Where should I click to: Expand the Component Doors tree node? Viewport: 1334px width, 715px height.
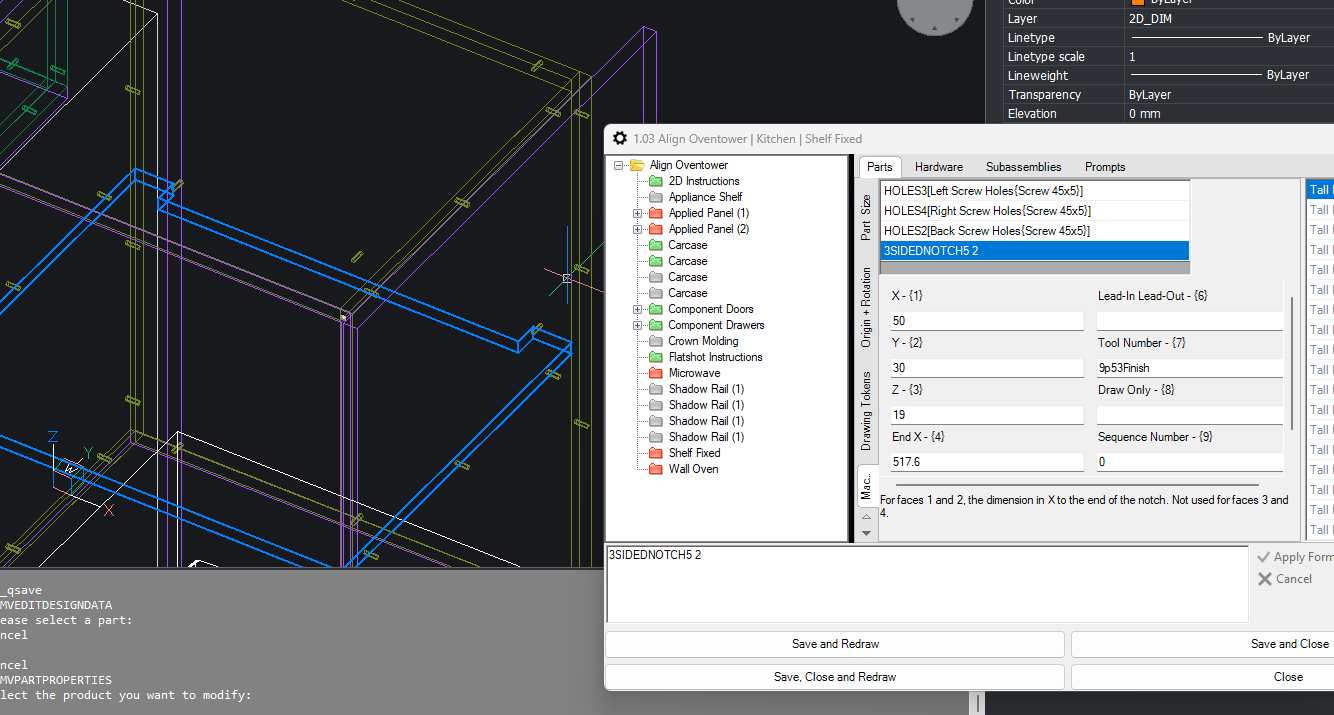(x=637, y=309)
